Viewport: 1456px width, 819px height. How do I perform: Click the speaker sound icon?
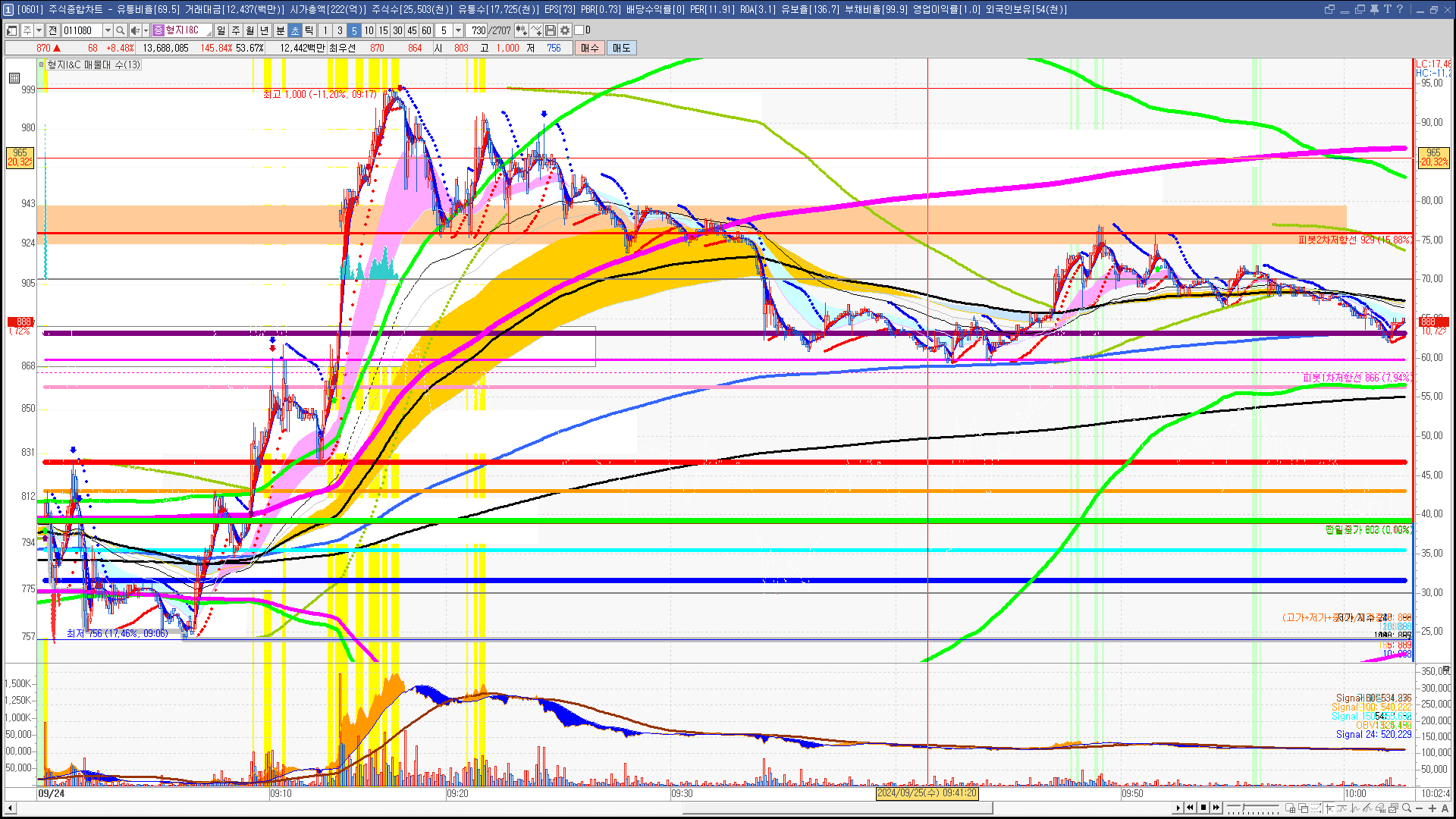pos(134,30)
